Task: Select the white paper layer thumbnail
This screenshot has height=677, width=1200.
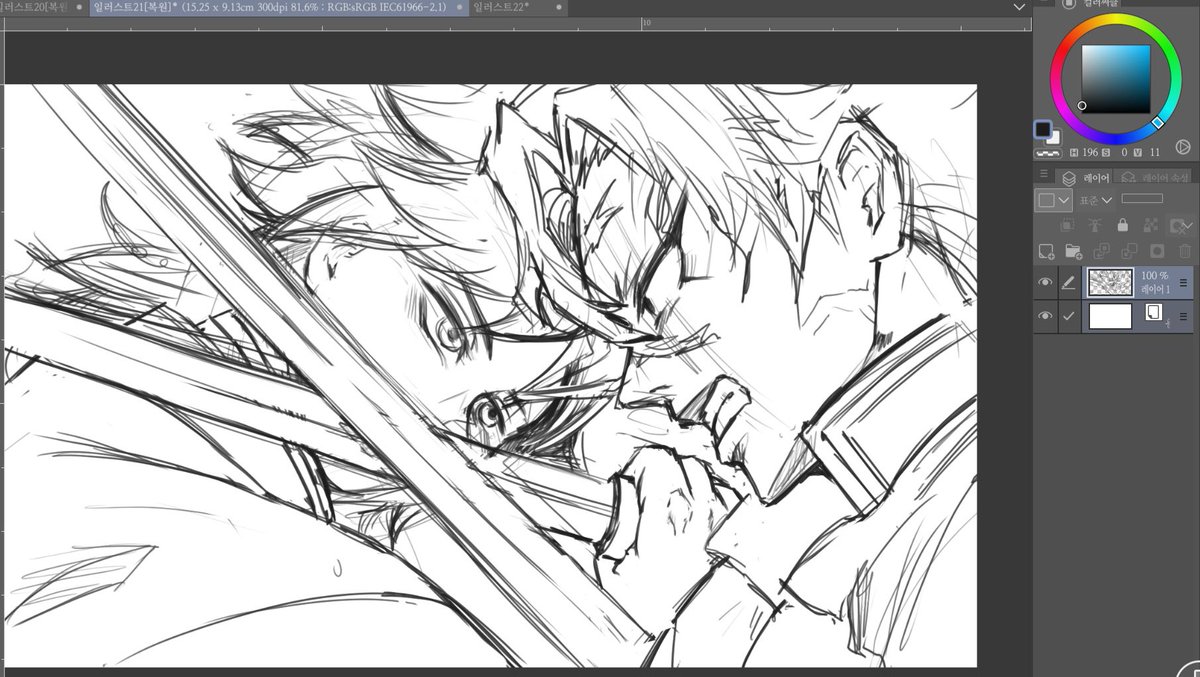Action: click(1110, 316)
